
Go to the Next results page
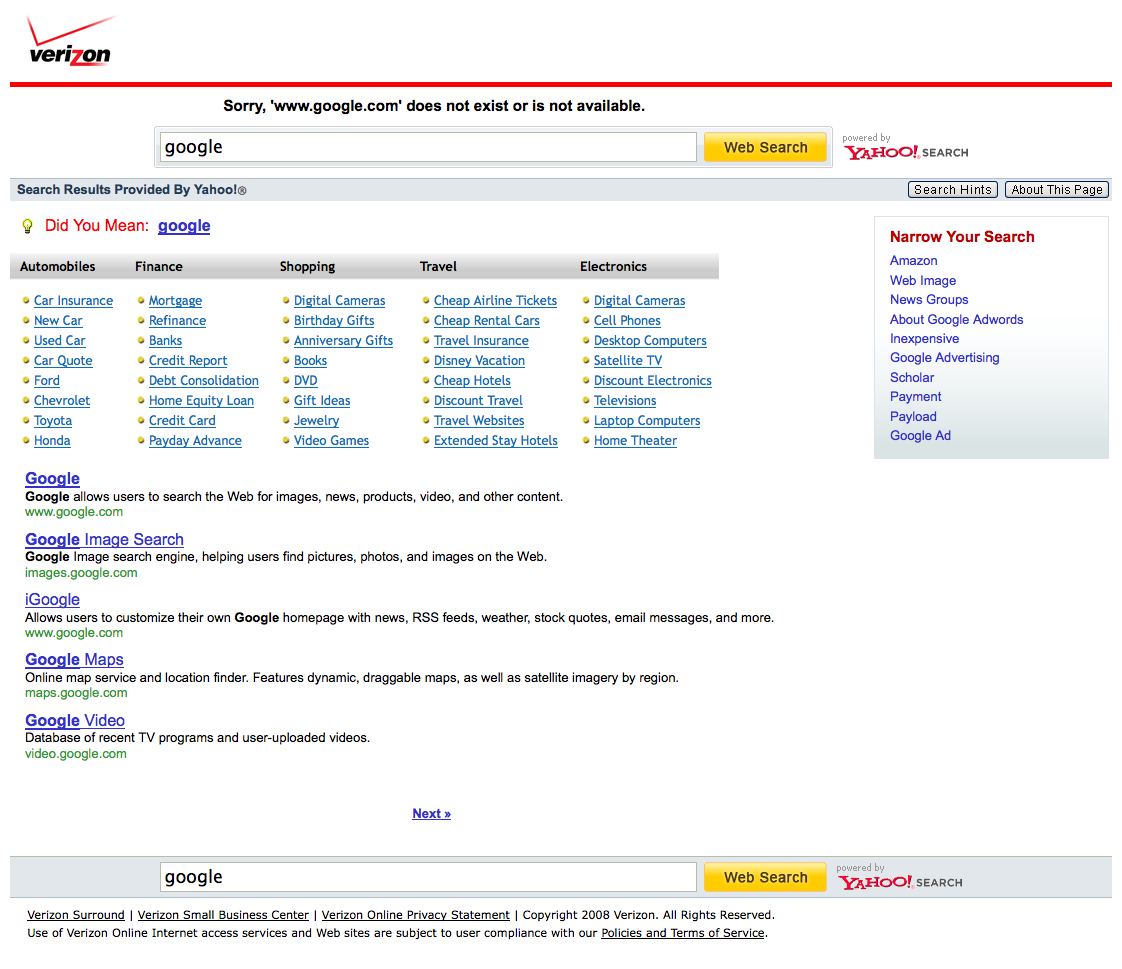431,814
